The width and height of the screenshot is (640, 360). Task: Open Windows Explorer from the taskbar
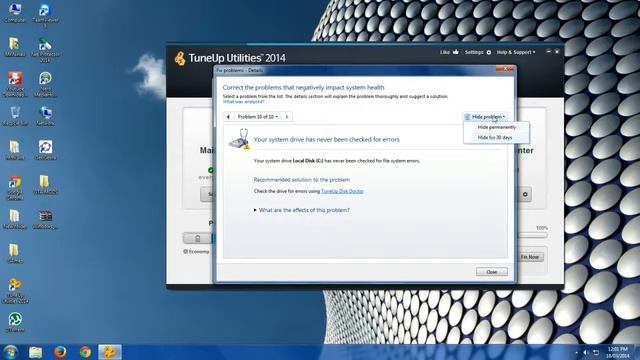[36, 352]
